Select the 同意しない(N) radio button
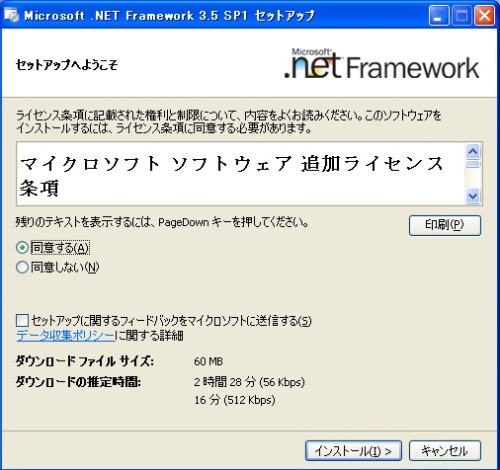 pos(22,267)
